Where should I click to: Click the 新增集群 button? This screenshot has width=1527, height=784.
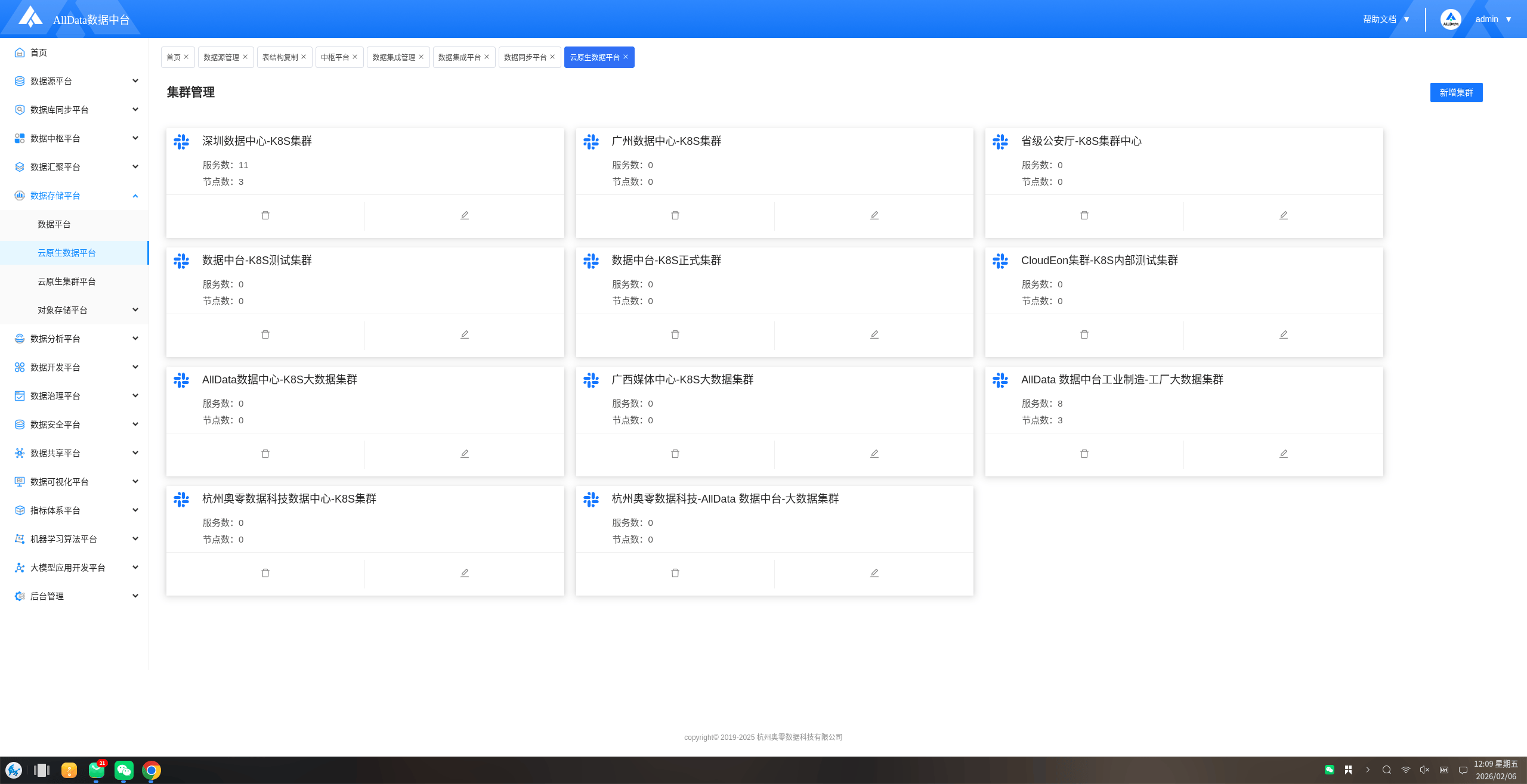click(1456, 92)
